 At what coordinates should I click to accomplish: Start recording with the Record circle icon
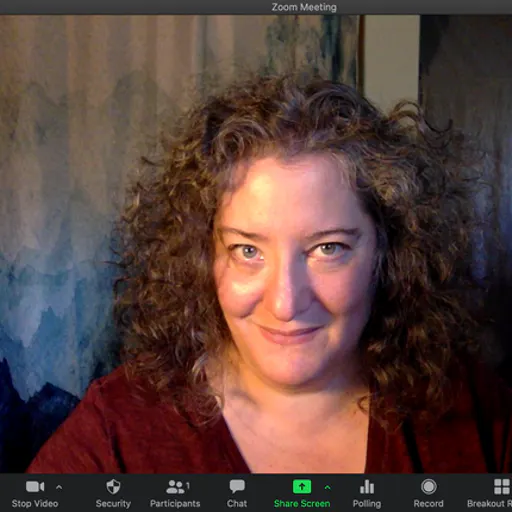429,487
